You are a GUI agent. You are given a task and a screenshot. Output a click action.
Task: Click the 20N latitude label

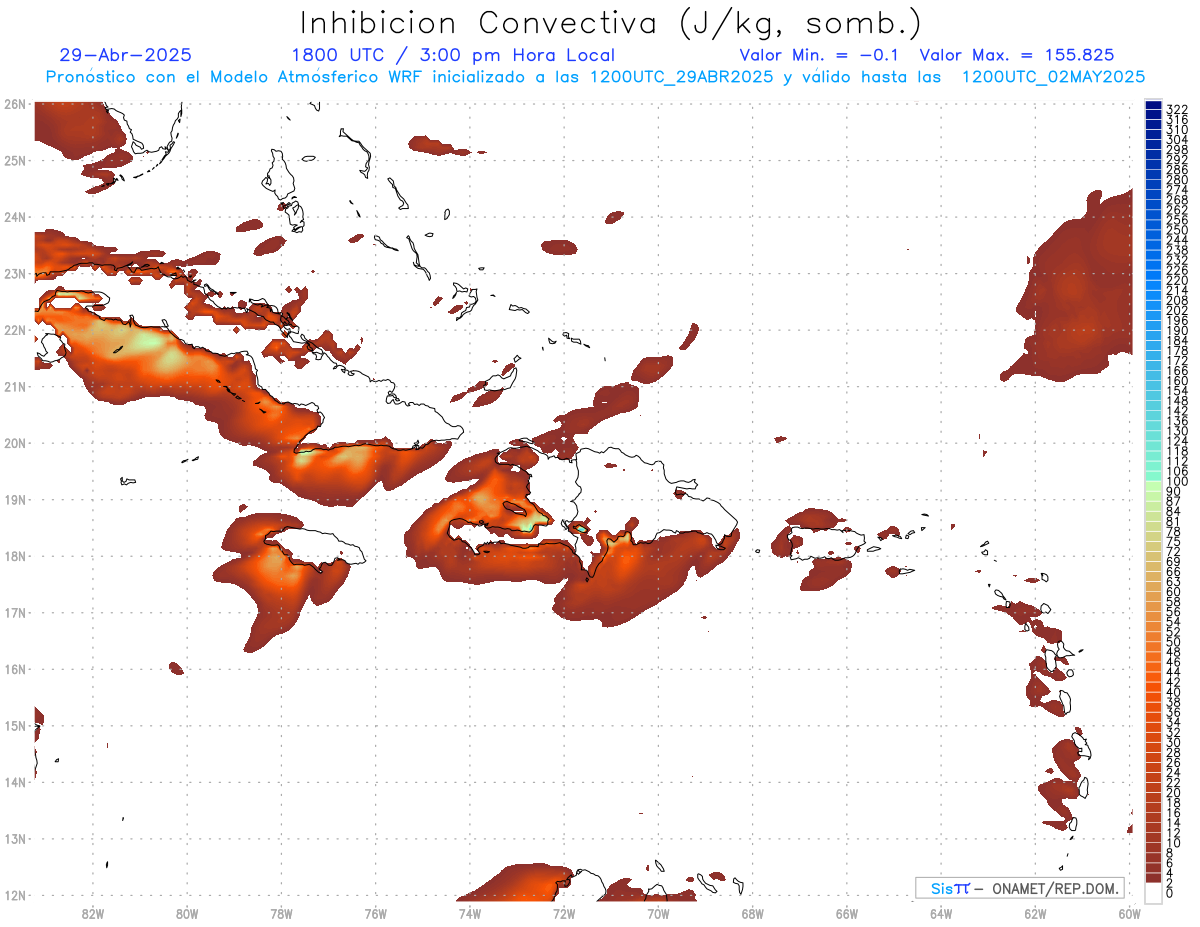pos(14,443)
